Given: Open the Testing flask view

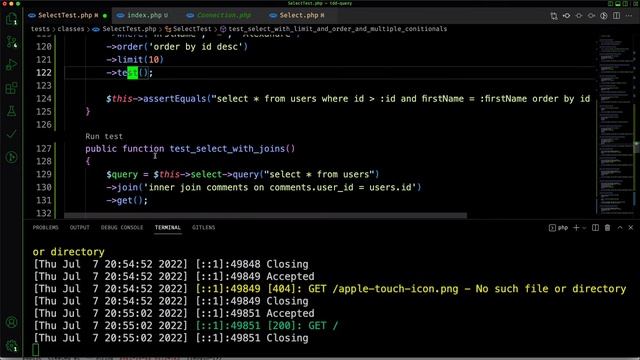Looking at the screenshot, I should coord(11,111).
